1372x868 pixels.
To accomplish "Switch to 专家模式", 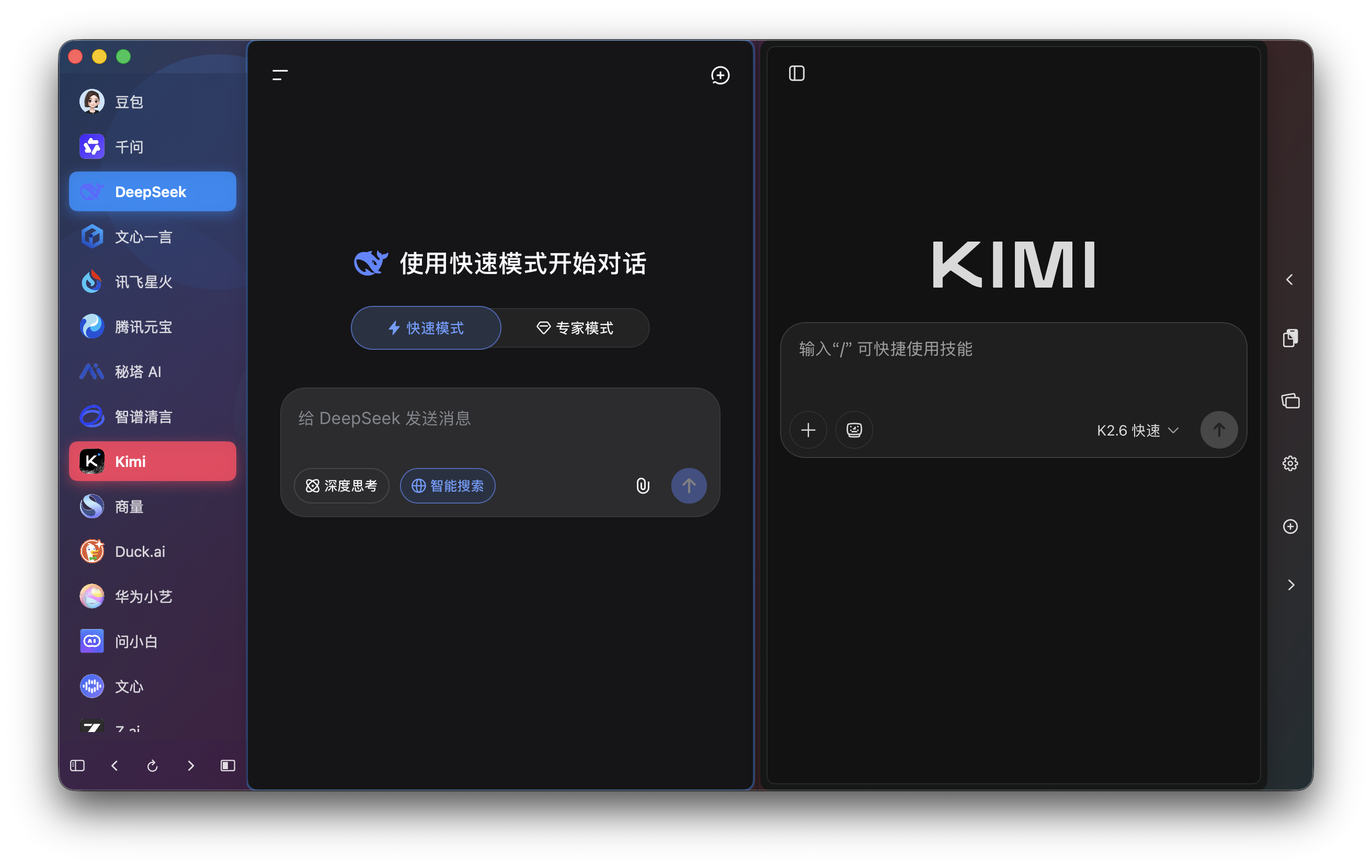I will [575, 328].
